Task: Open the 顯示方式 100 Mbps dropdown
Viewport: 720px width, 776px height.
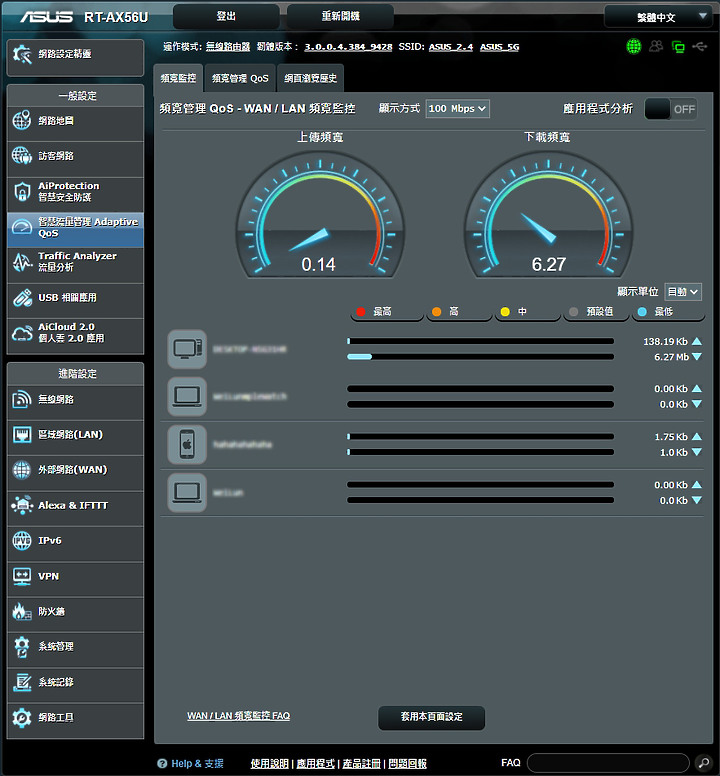Action: 458,108
